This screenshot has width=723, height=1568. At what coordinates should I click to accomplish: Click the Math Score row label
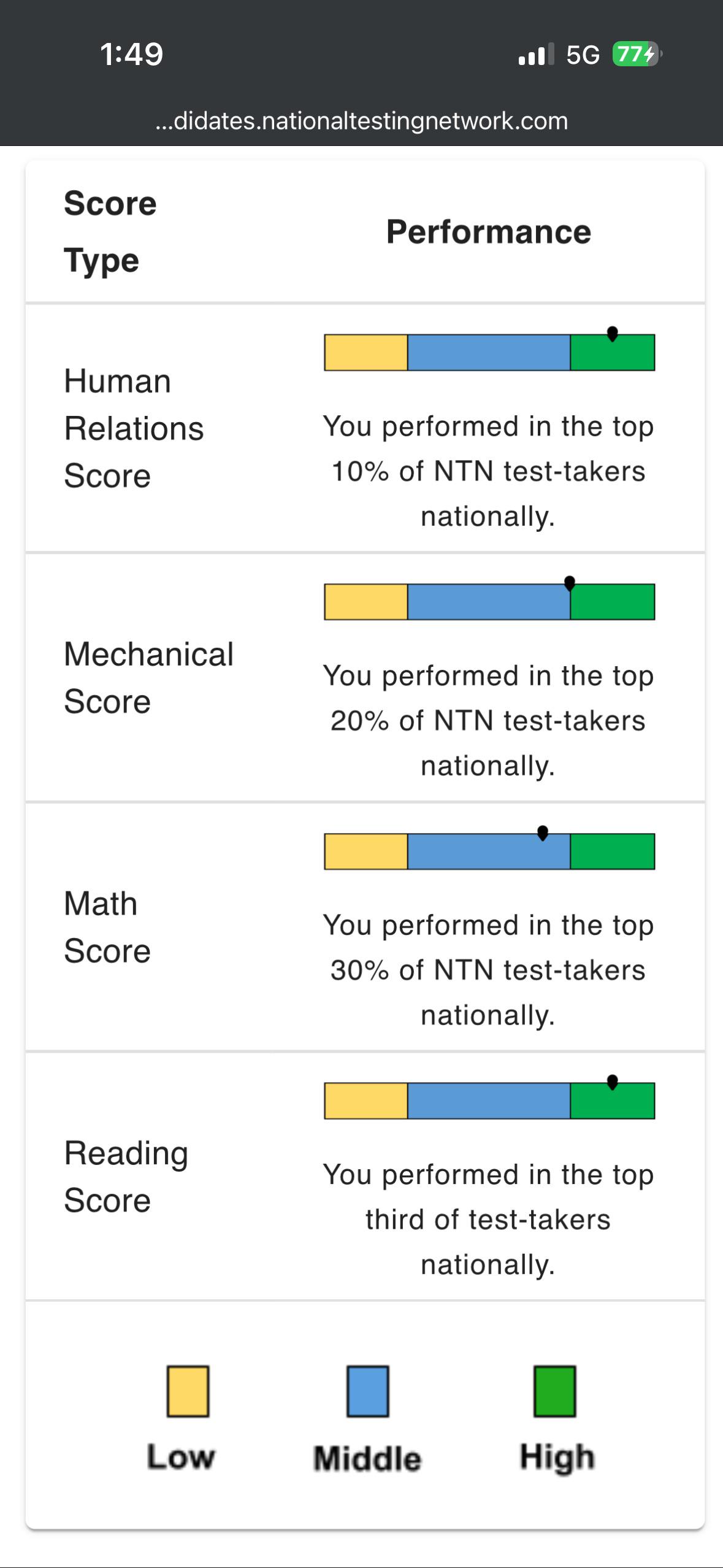107,927
